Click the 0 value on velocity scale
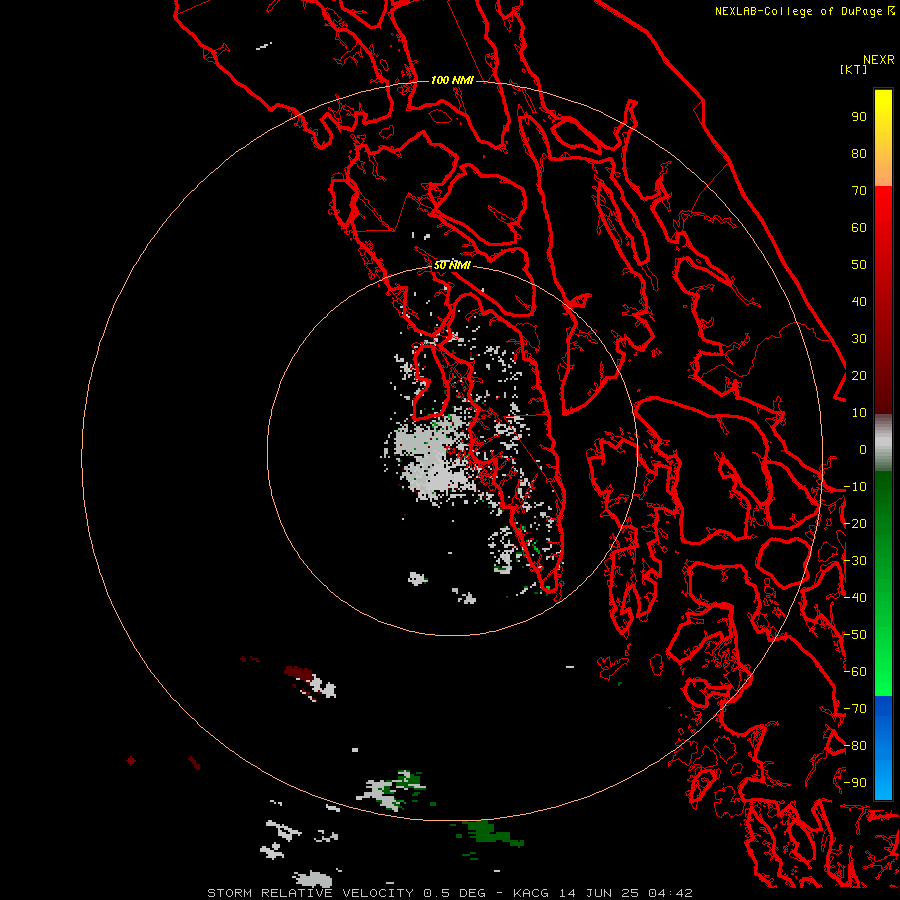The width and height of the screenshot is (900, 900). pyautogui.click(x=863, y=450)
